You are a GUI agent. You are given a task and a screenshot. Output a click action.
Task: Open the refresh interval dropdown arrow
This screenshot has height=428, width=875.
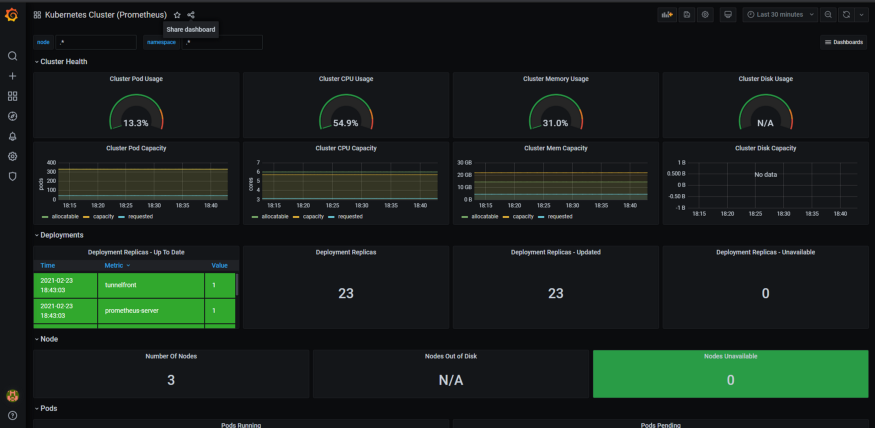860,15
